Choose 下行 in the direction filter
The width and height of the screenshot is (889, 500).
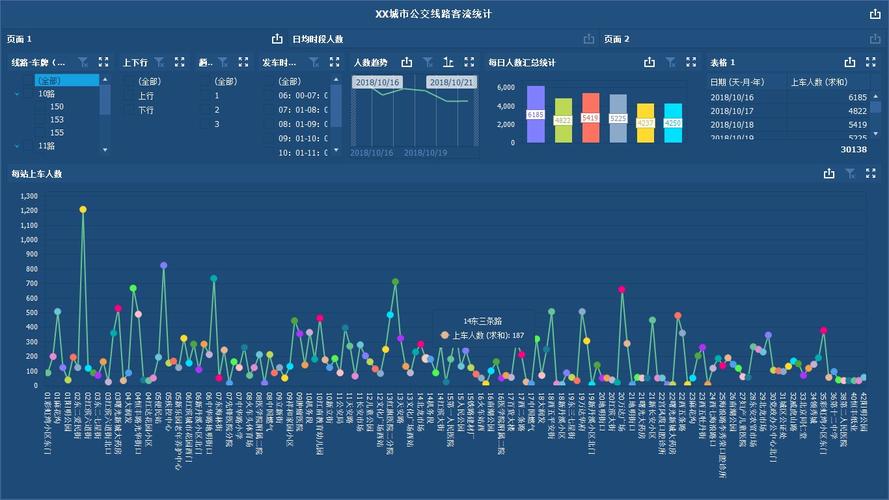[146, 110]
